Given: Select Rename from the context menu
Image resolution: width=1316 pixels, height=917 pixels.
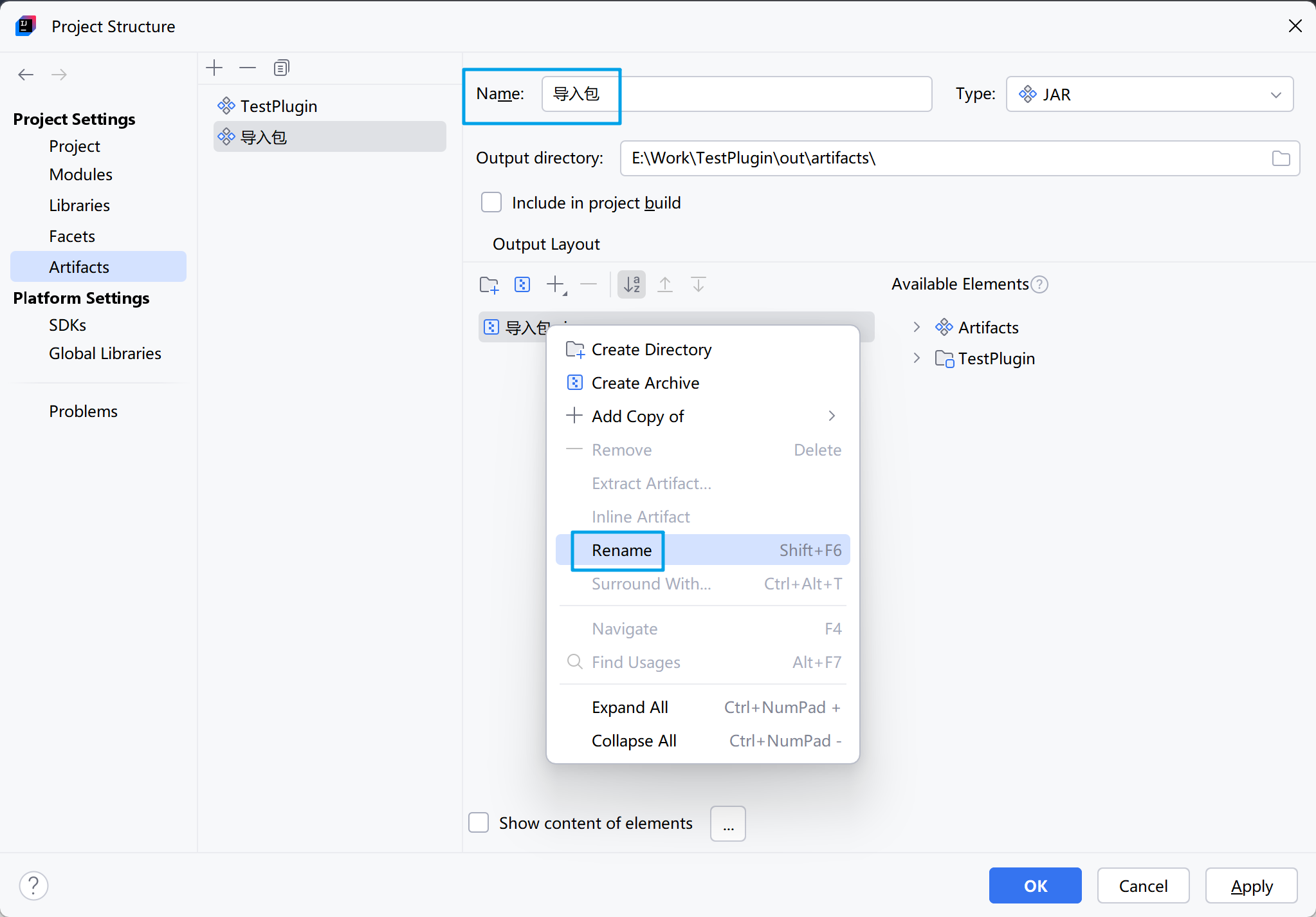Looking at the screenshot, I should tap(621, 550).
